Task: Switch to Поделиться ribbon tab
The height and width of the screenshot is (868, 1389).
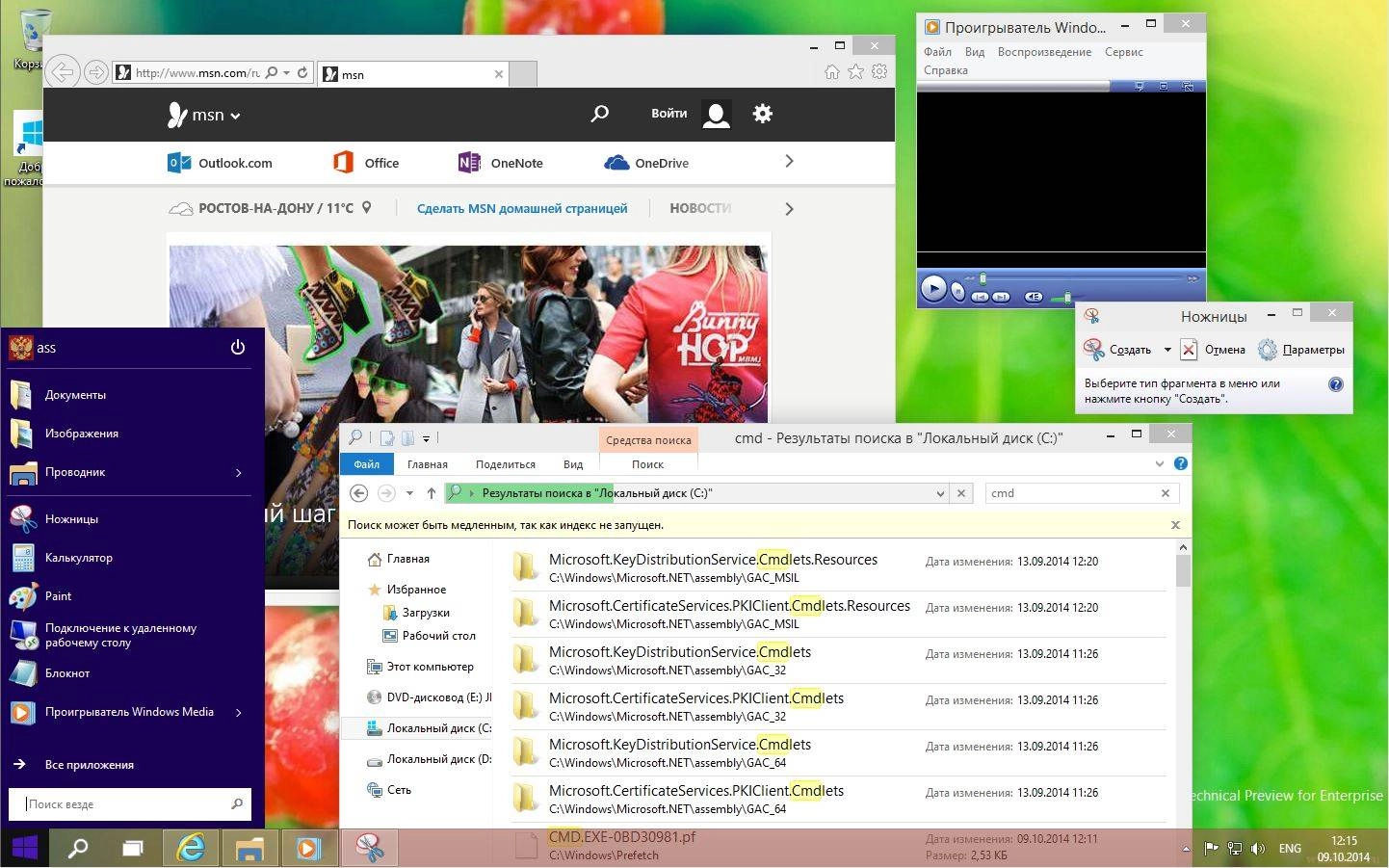Action: 505,464
